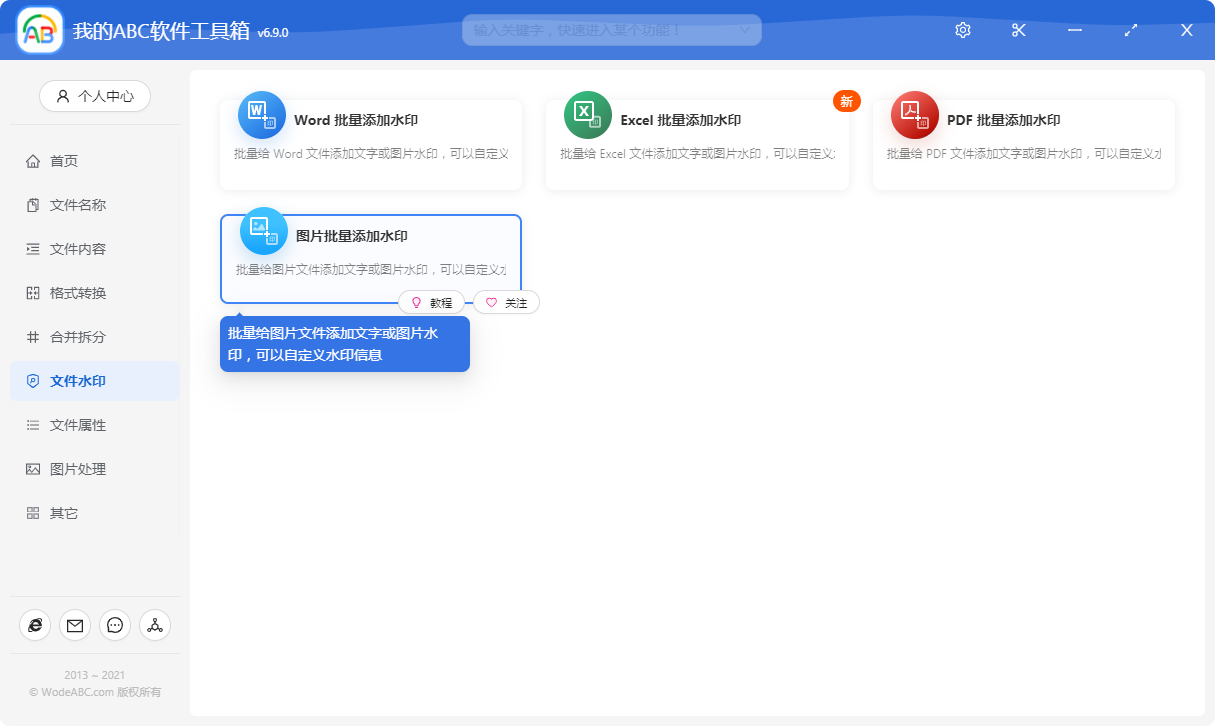
Task: Click the 关注 follow button
Action: [506, 303]
